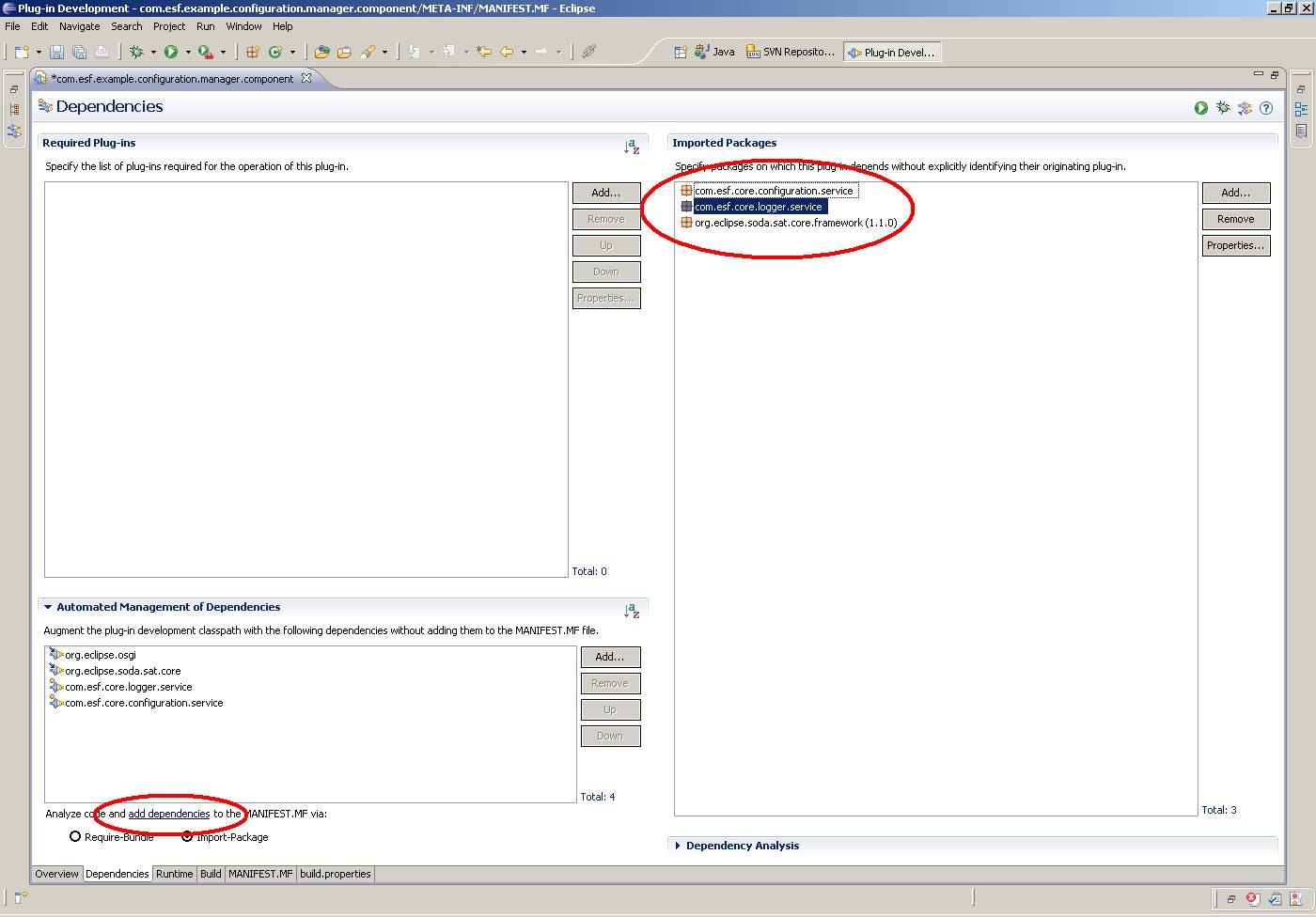Select the Require-Bundle radio button
Image resolution: width=1316 pixels, height=917 pixels.
point(75,836)
